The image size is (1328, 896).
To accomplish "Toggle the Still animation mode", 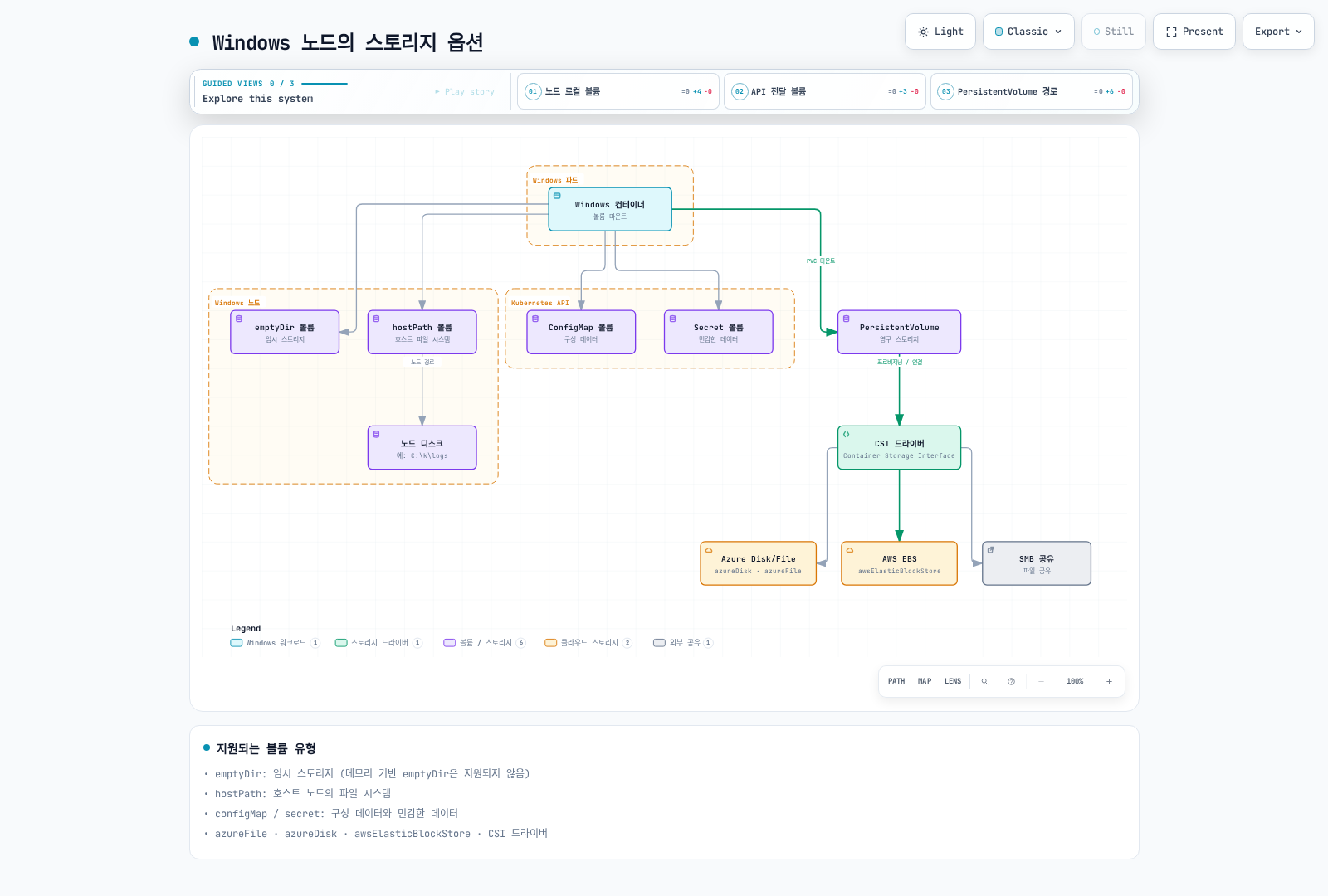I will pyautogui.click(x=1113, y=32).
